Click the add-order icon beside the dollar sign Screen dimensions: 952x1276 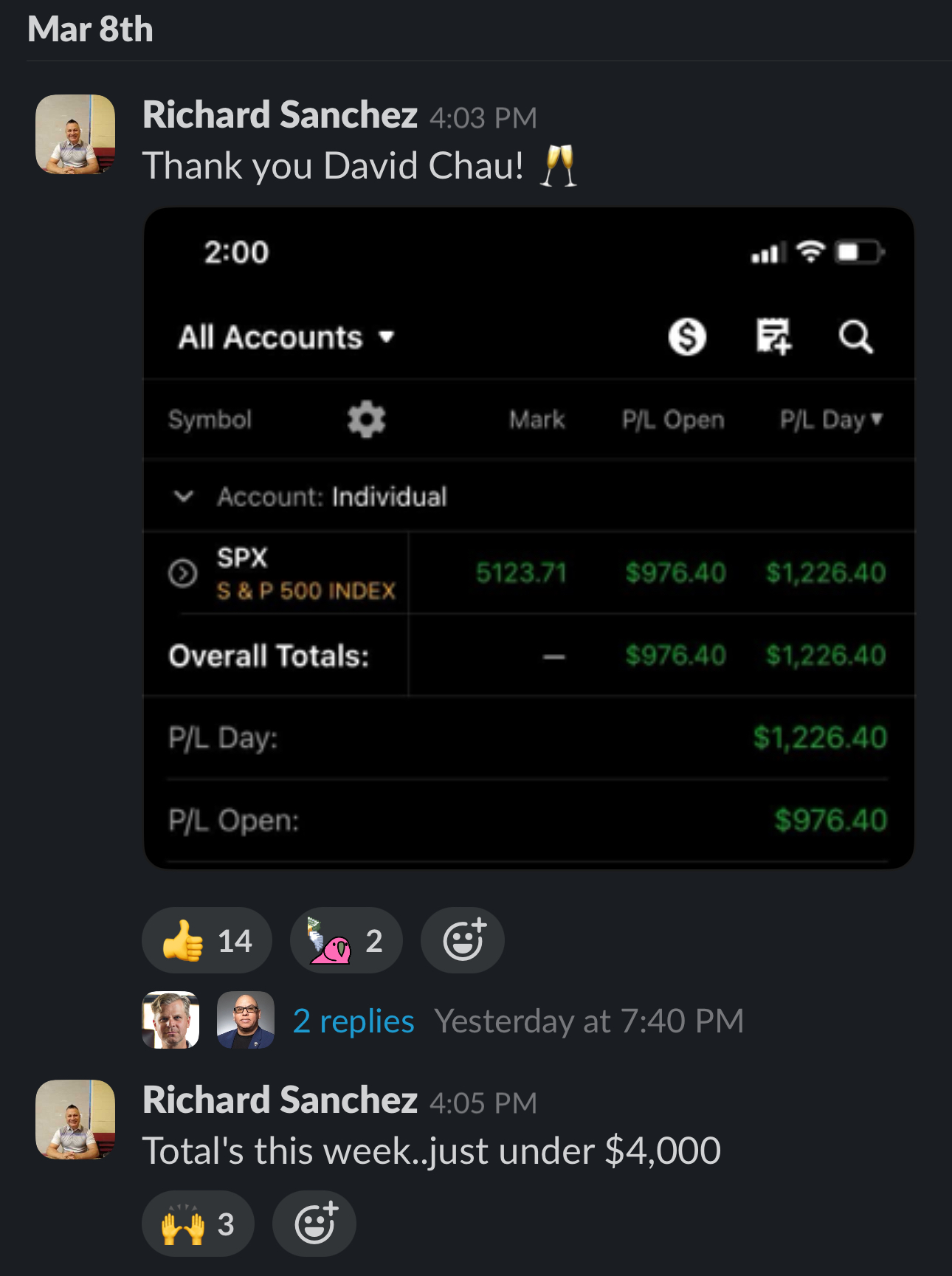point(773,337)
